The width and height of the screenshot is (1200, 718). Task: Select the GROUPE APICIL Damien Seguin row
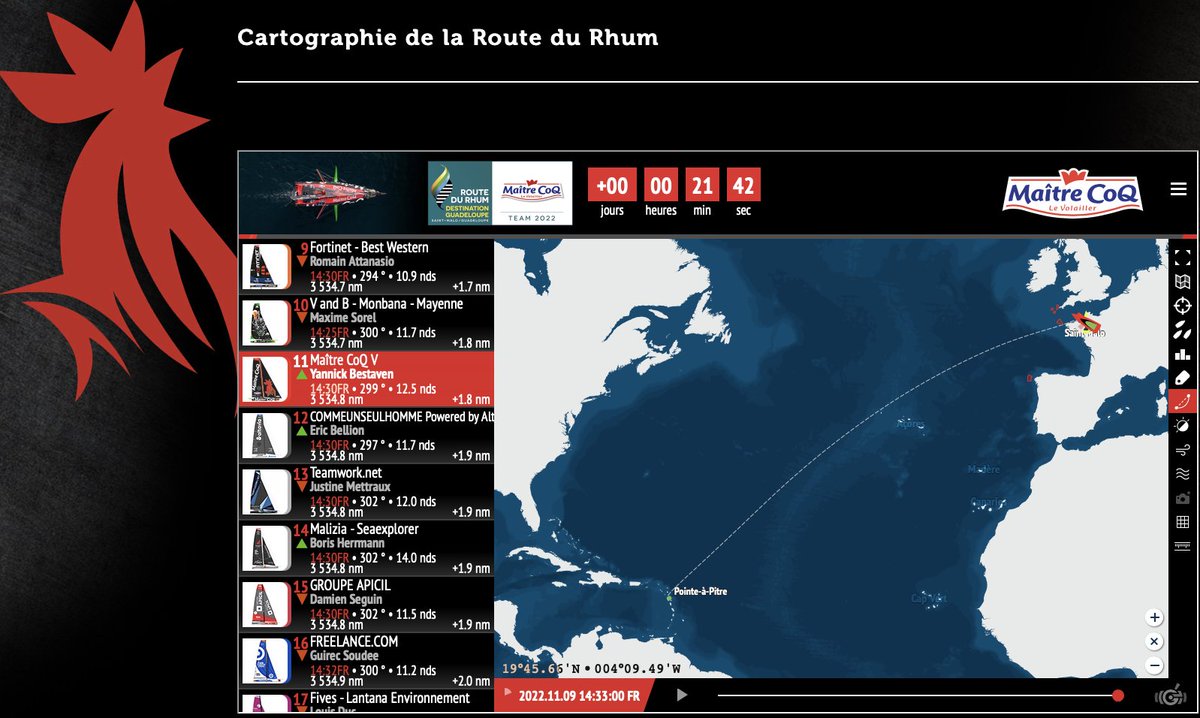[366, 604]
